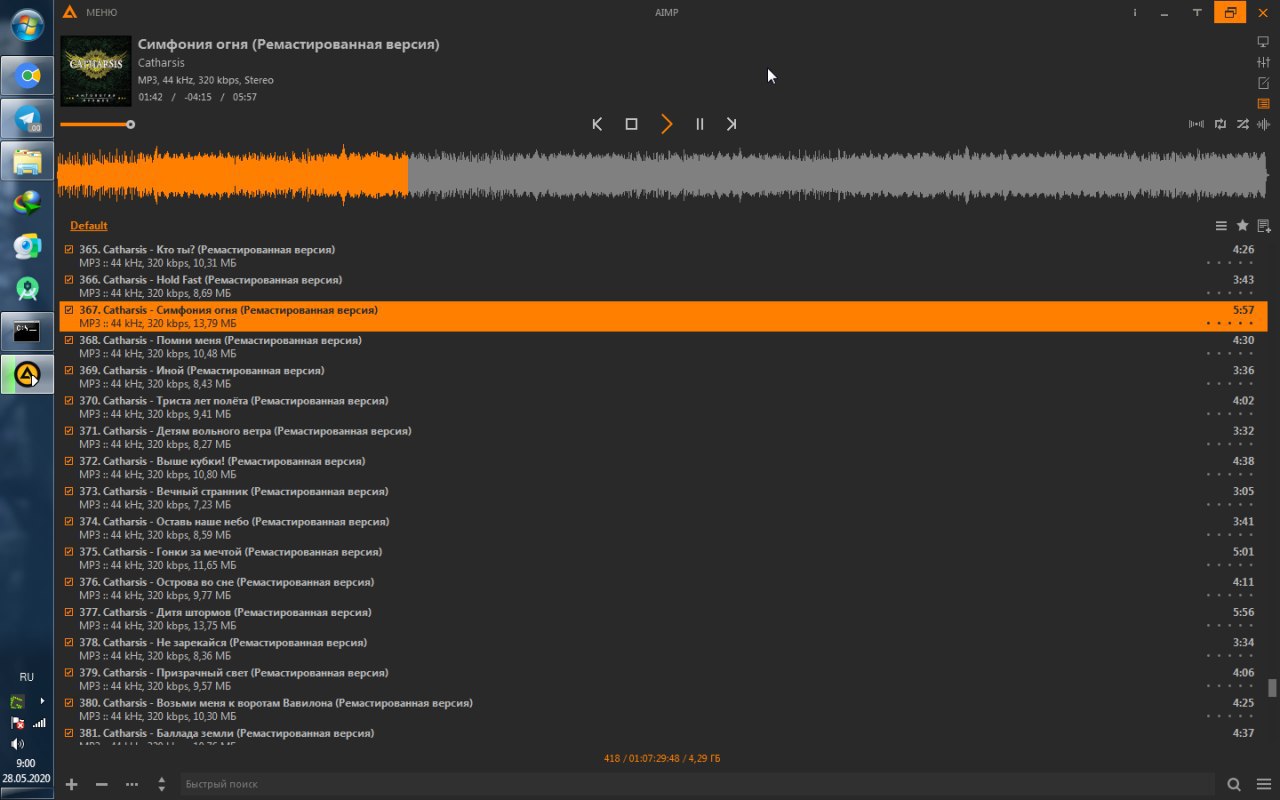Open the AIMP info 'i' button
The image size is (1280, 800).
(1135, 12)
